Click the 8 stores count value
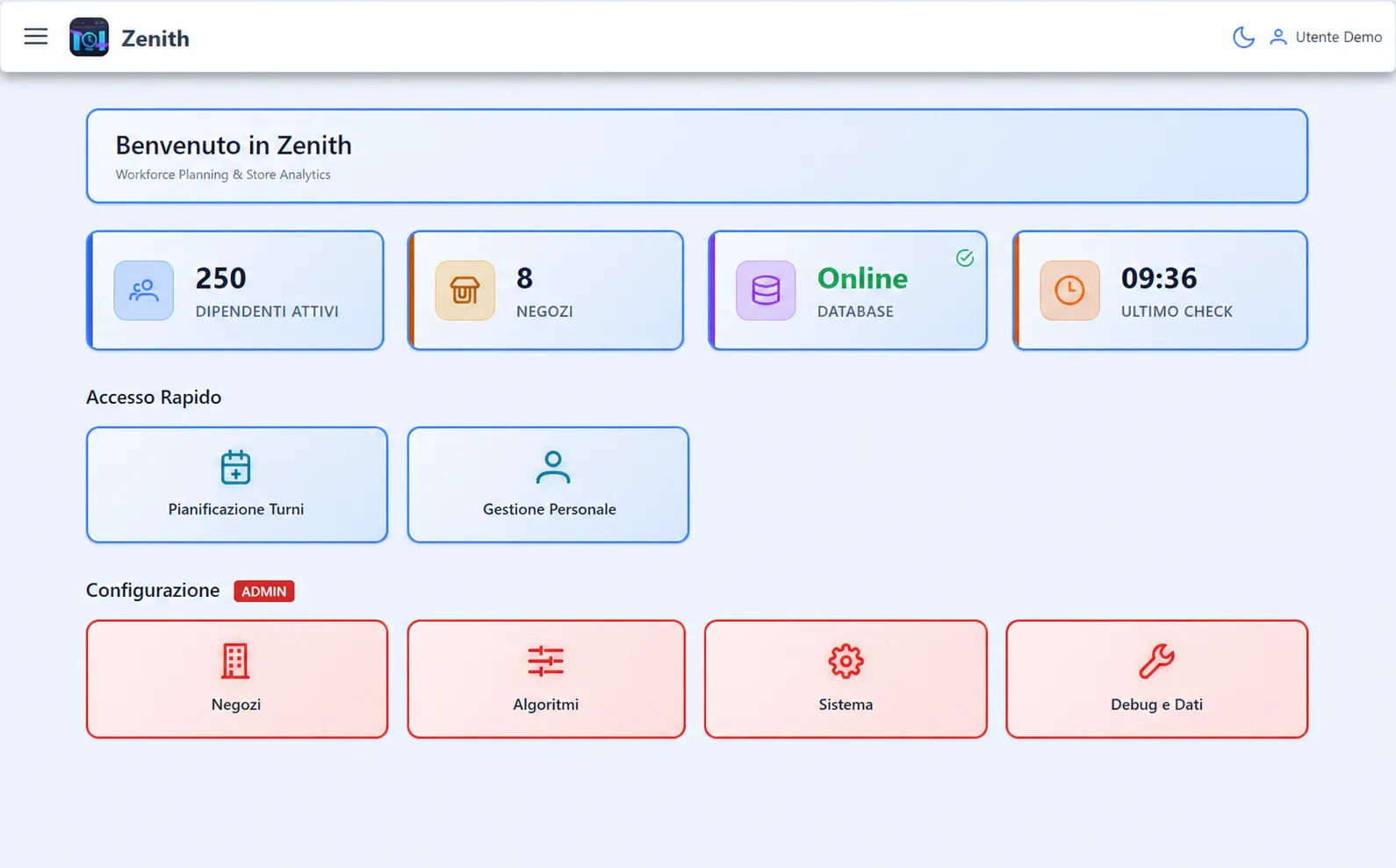 [524, 278]
